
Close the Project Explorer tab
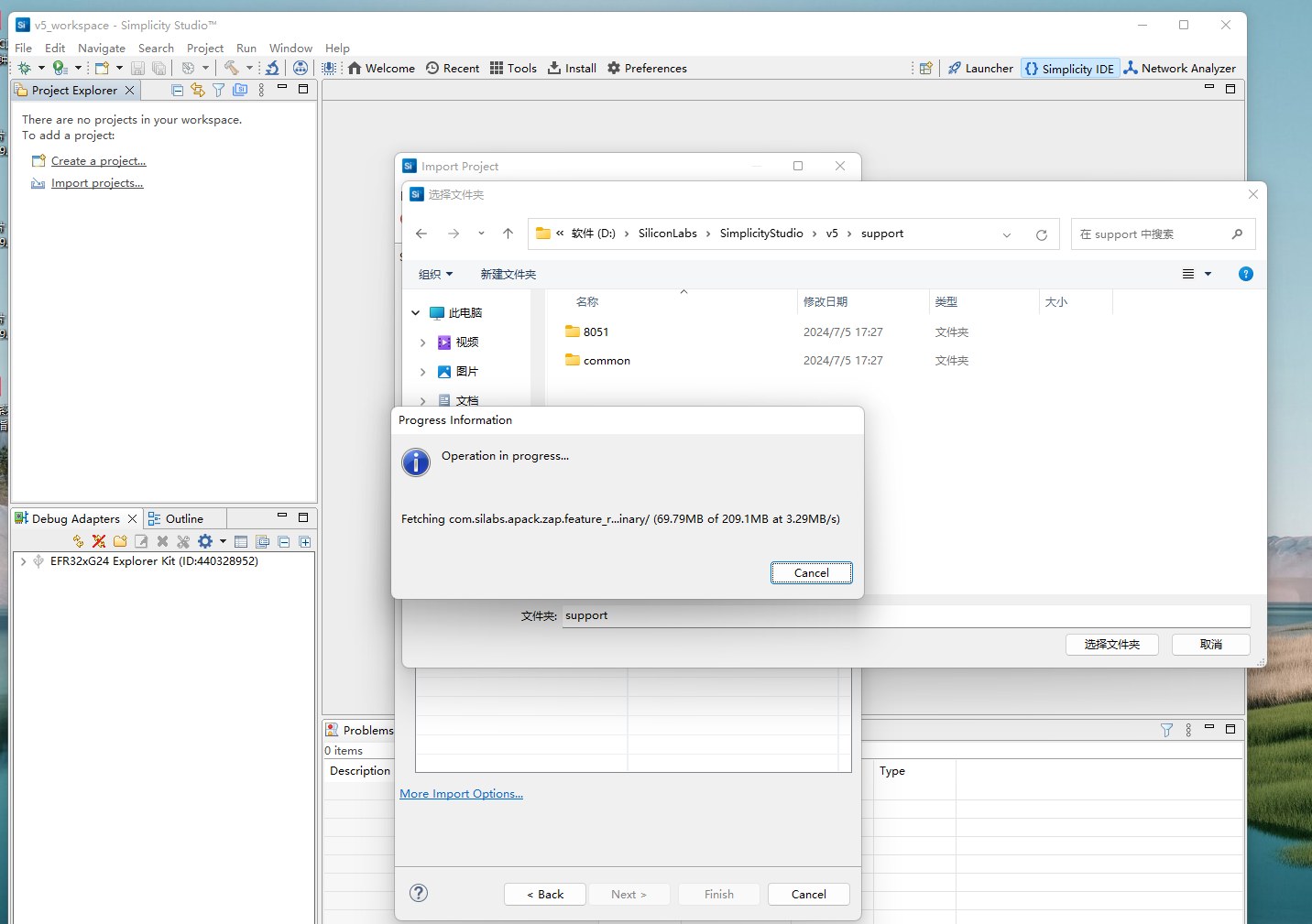tap(130, 90)
